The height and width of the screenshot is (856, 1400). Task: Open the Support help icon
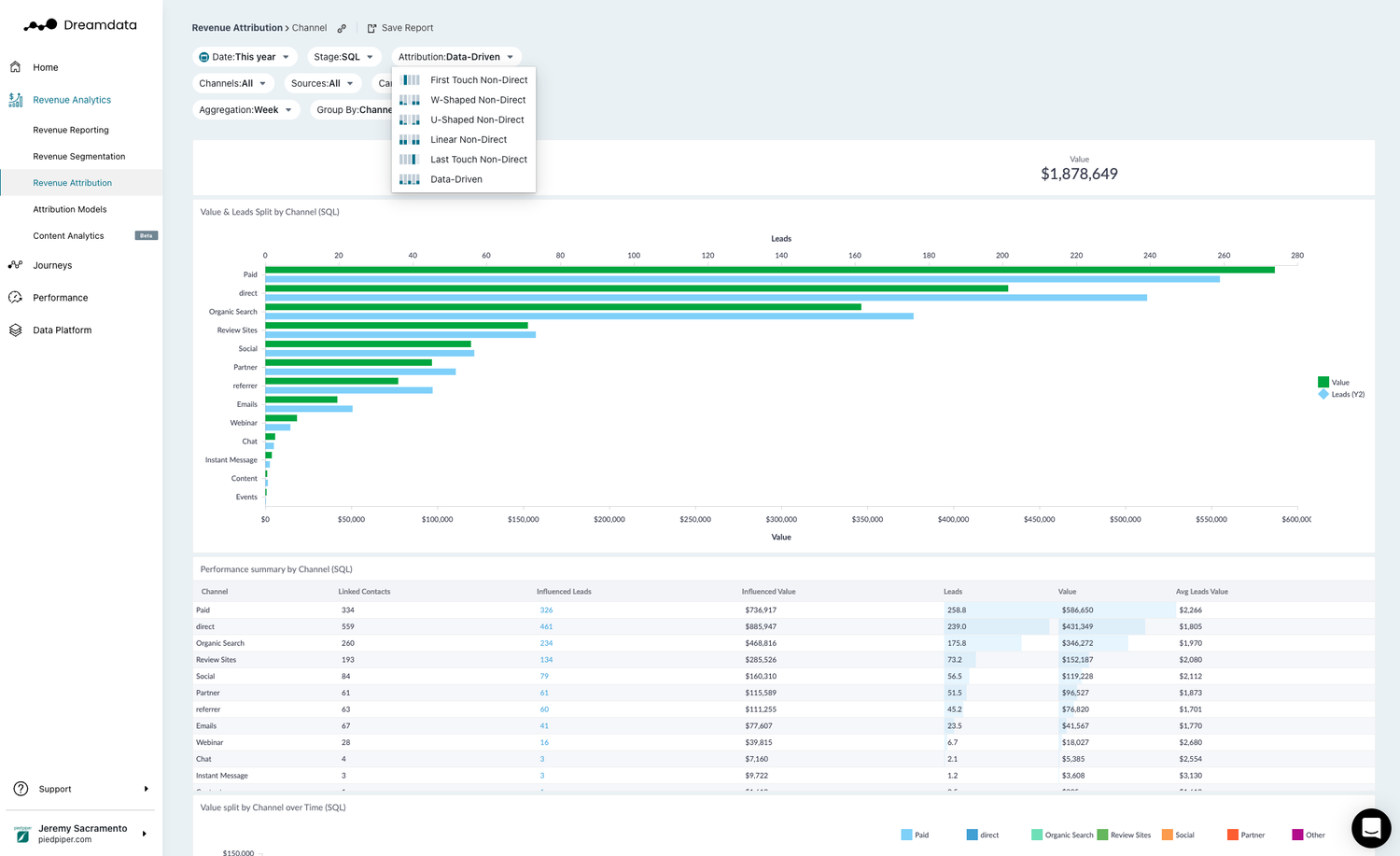pos(21,789)
